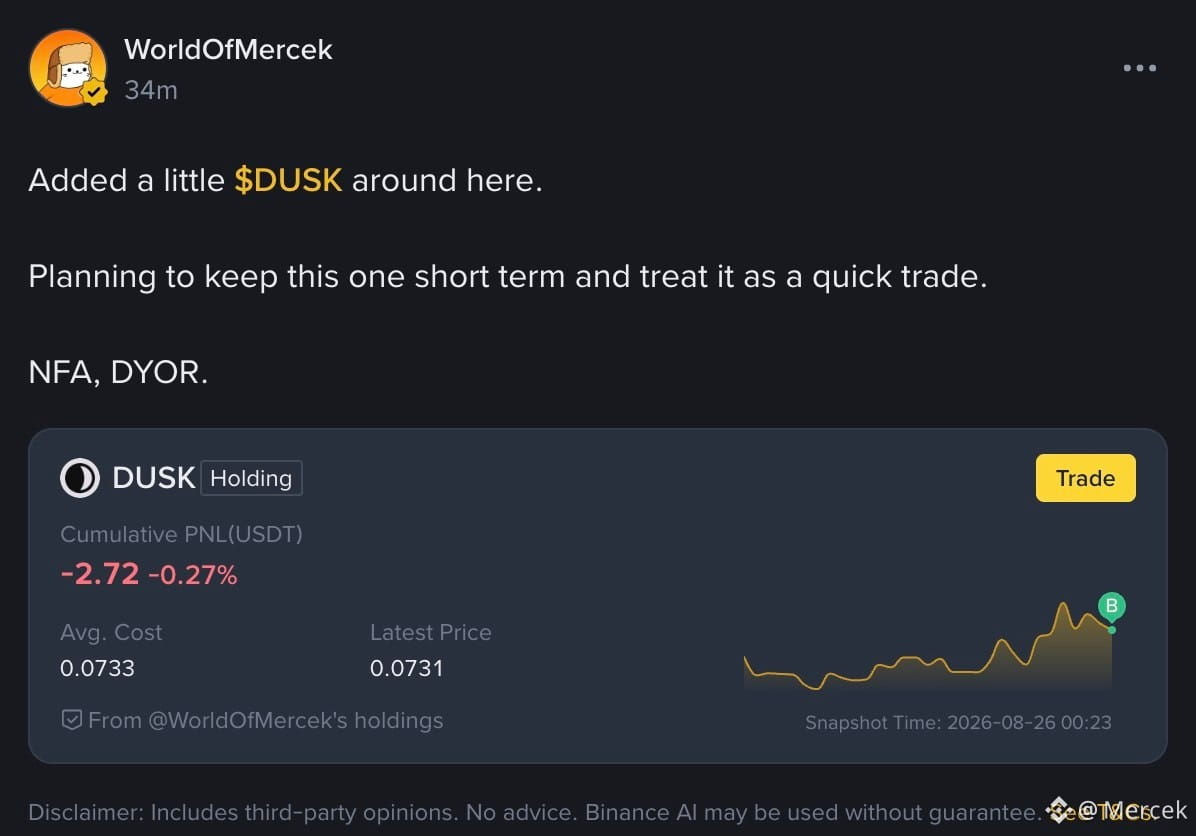The width and height of the screenshot is (1196, 836).
Task: Click the @Mercek watermark handle
Action: [x=1132, y=810]
